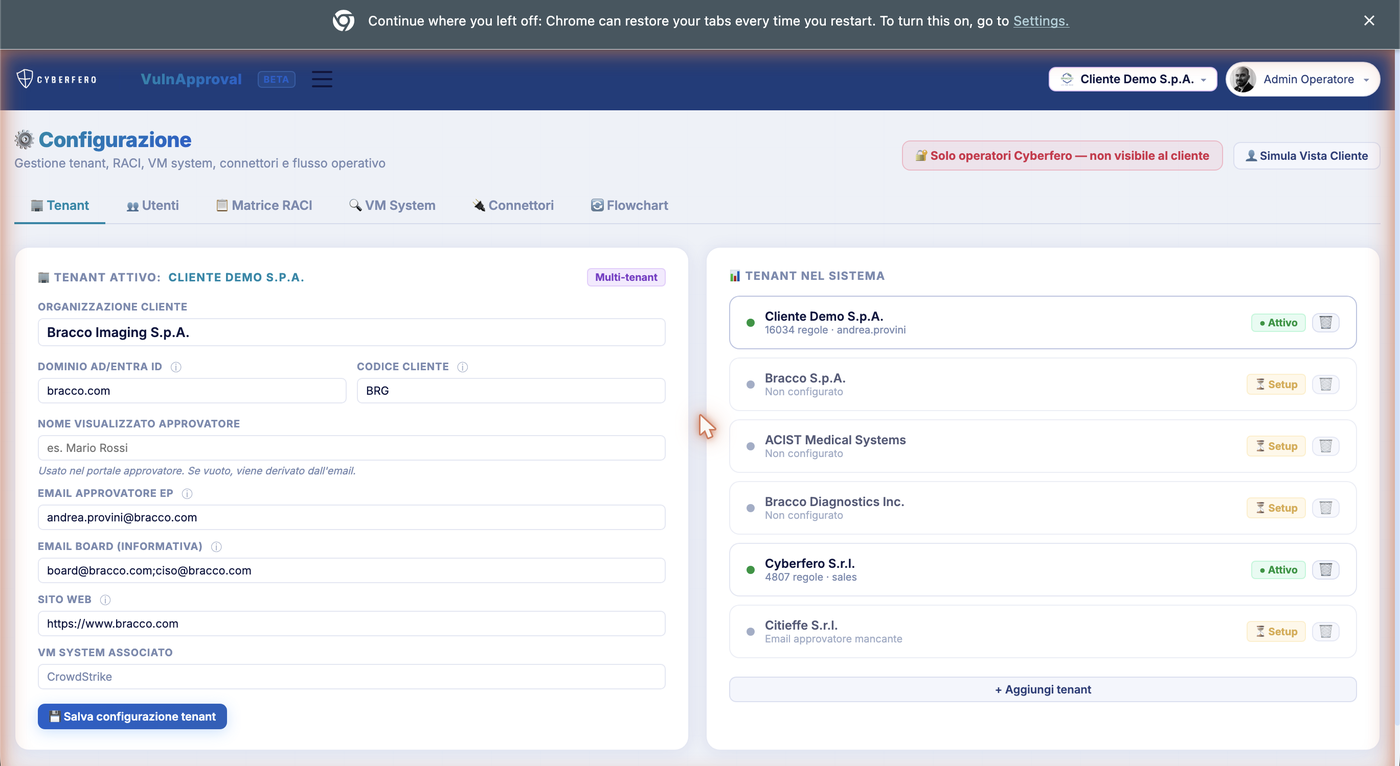Delete the Citieffe S.r.l. tenant

coord(1325,631)
